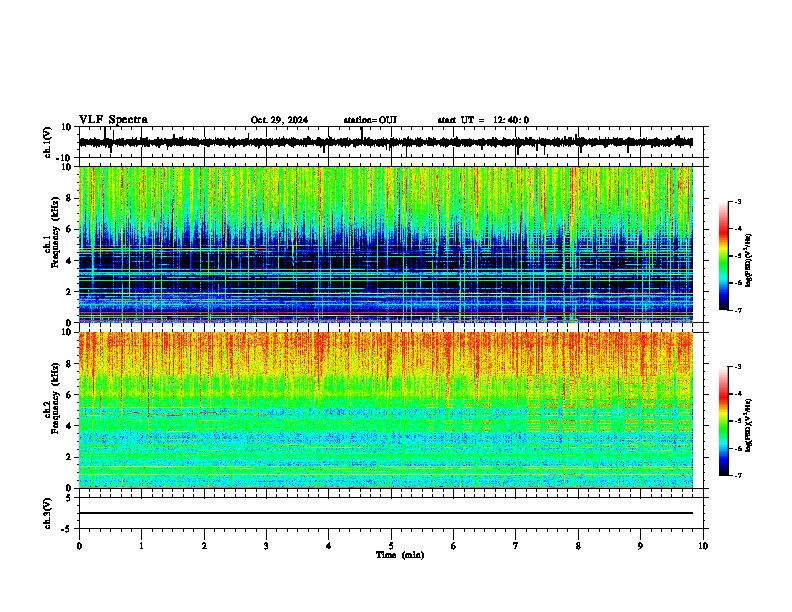Click the "4" tick on the time axis
This screenshot has width=792, height=612.
pyautogui.click(x=329, y=546)
